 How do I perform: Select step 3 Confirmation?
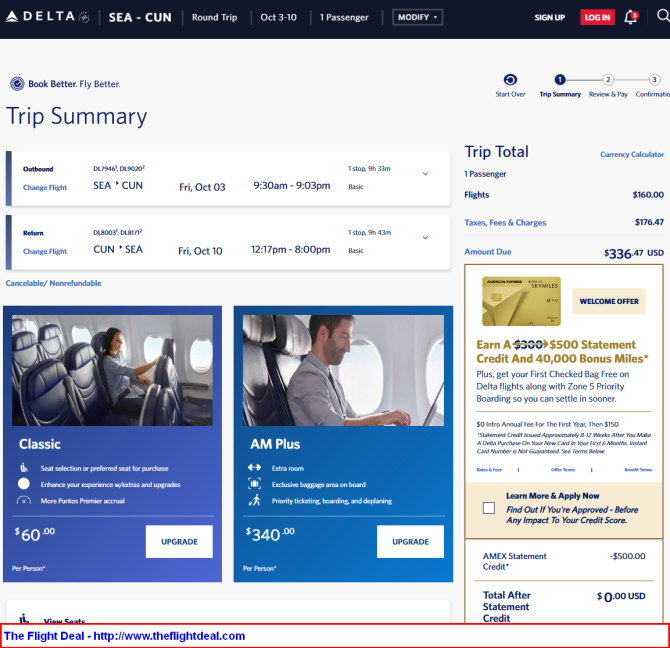654,80
